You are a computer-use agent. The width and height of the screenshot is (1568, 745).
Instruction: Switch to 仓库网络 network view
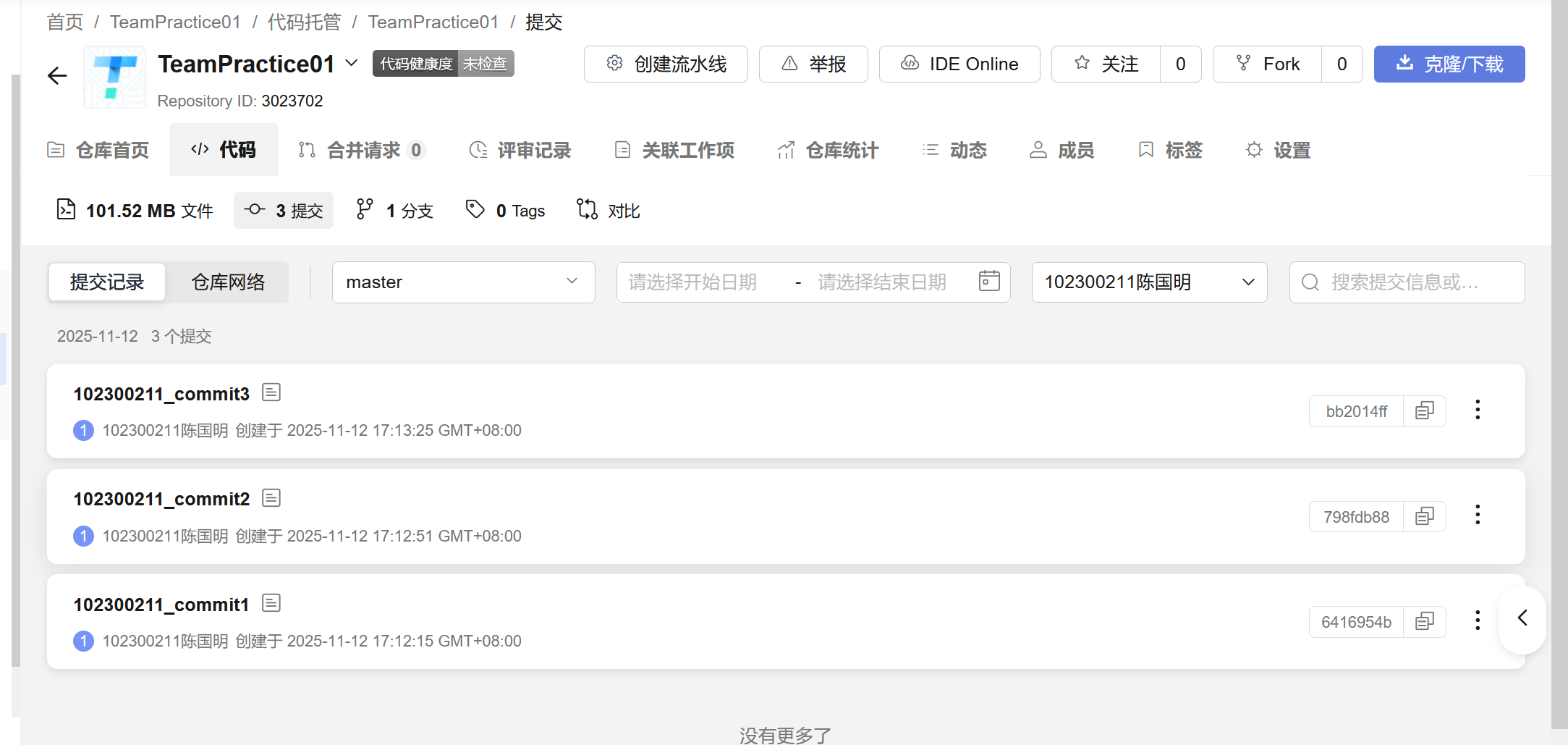227,282
